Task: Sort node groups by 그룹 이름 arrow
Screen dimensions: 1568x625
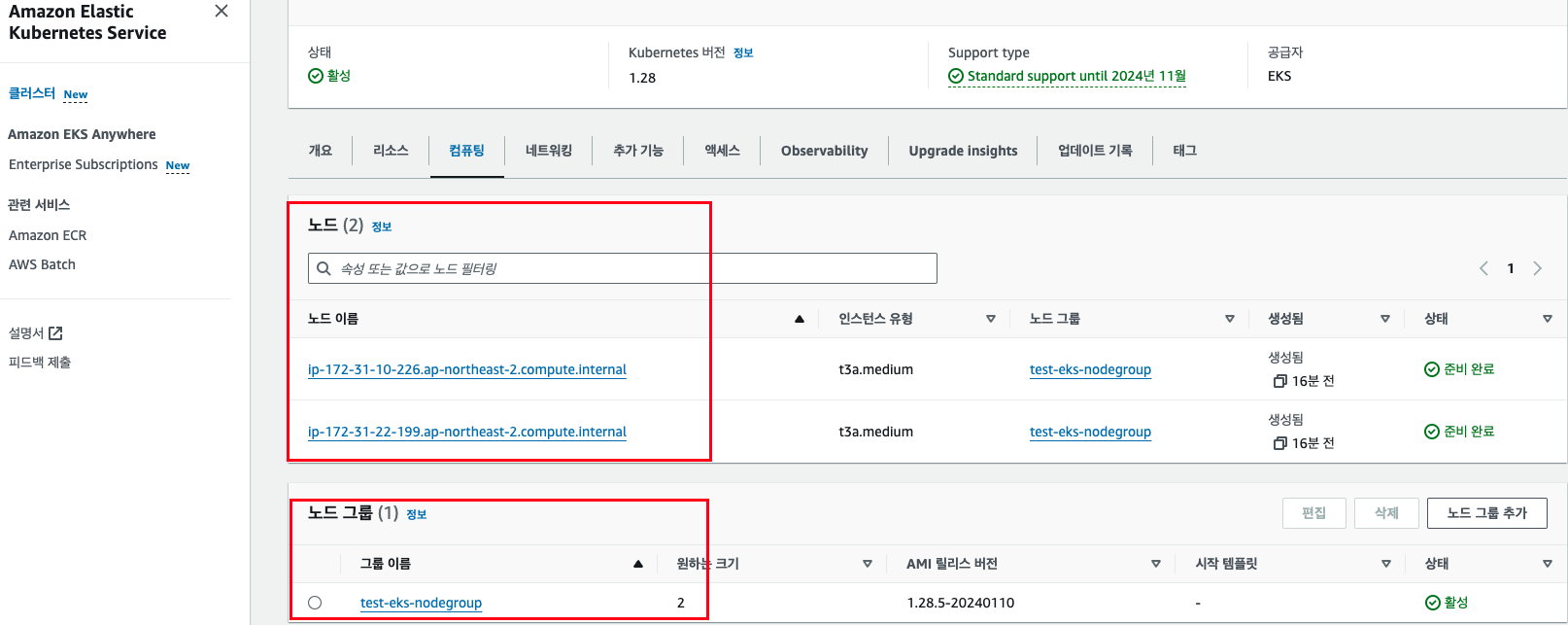Action: 638,564
